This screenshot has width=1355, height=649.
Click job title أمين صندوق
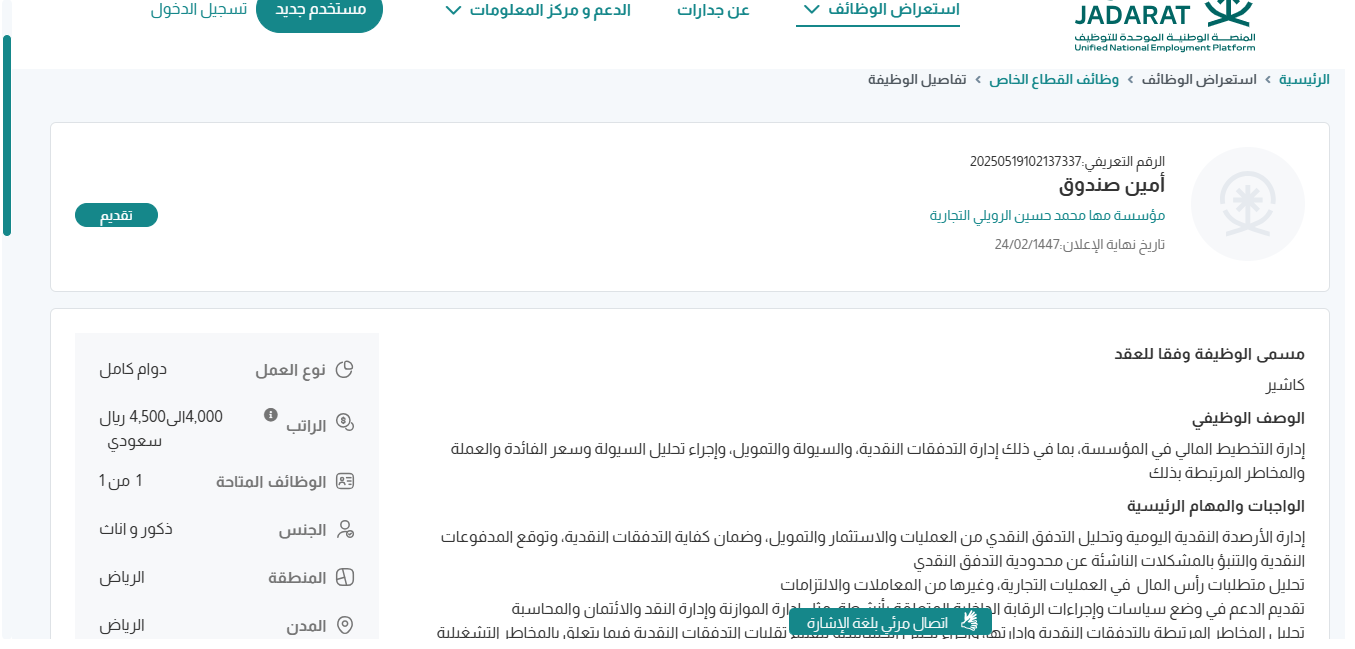point(1112,185)
